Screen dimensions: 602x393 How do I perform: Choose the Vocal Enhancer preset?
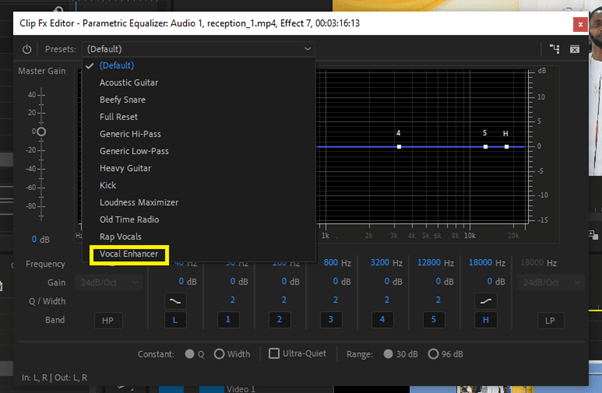click(129, 254)
